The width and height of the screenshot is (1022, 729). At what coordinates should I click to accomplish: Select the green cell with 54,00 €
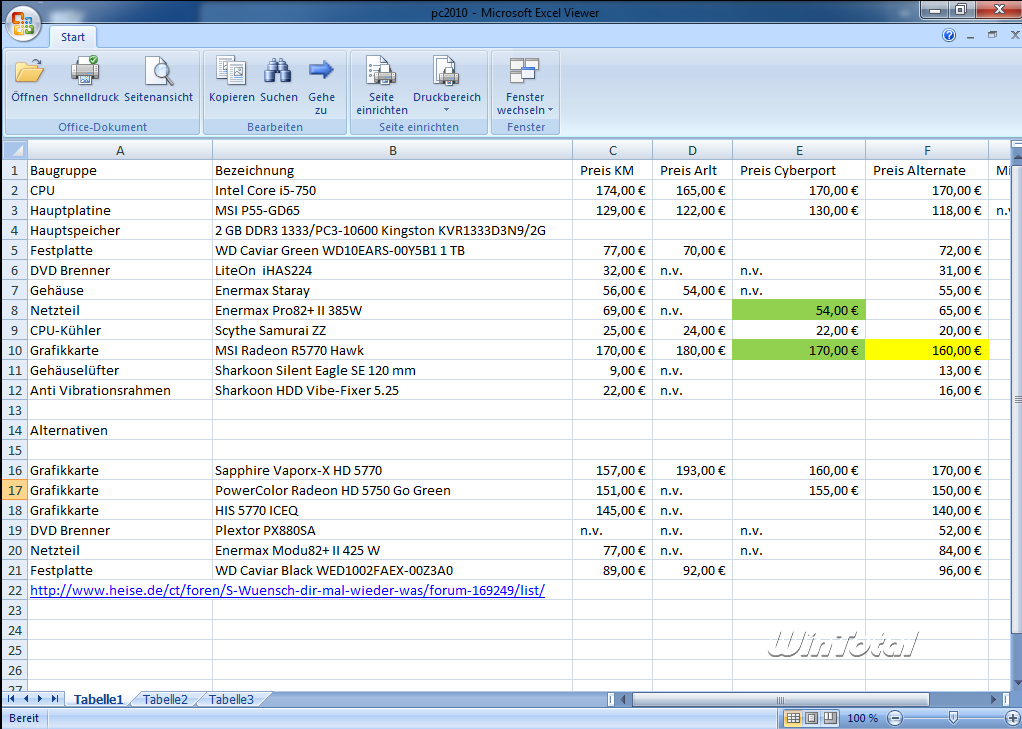[x=798, y=310]
